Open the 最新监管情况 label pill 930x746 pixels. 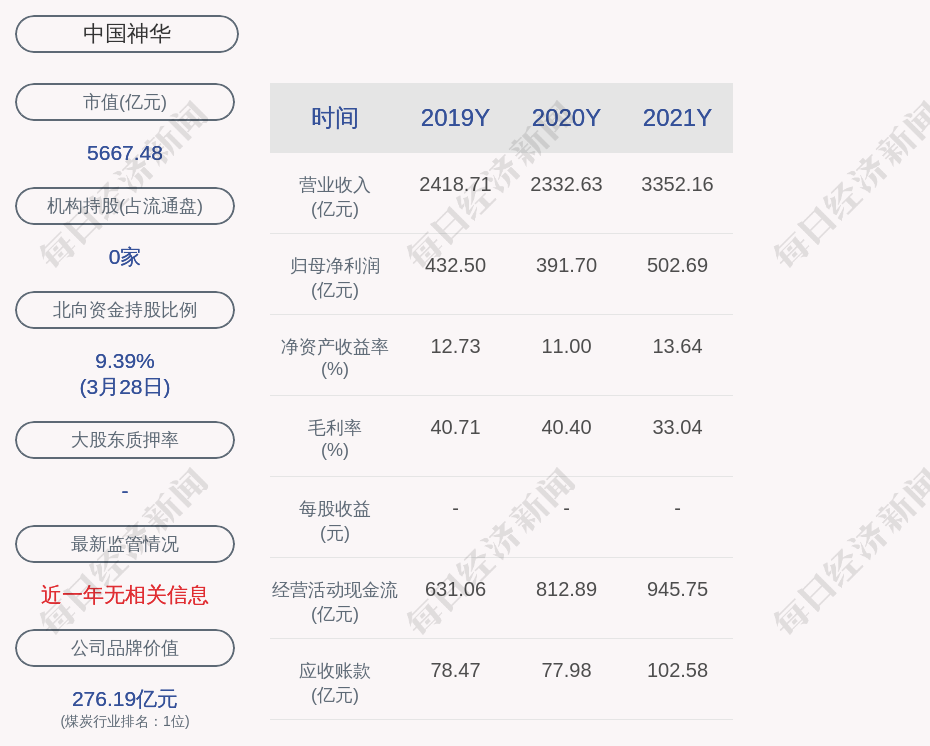(125, 544)
